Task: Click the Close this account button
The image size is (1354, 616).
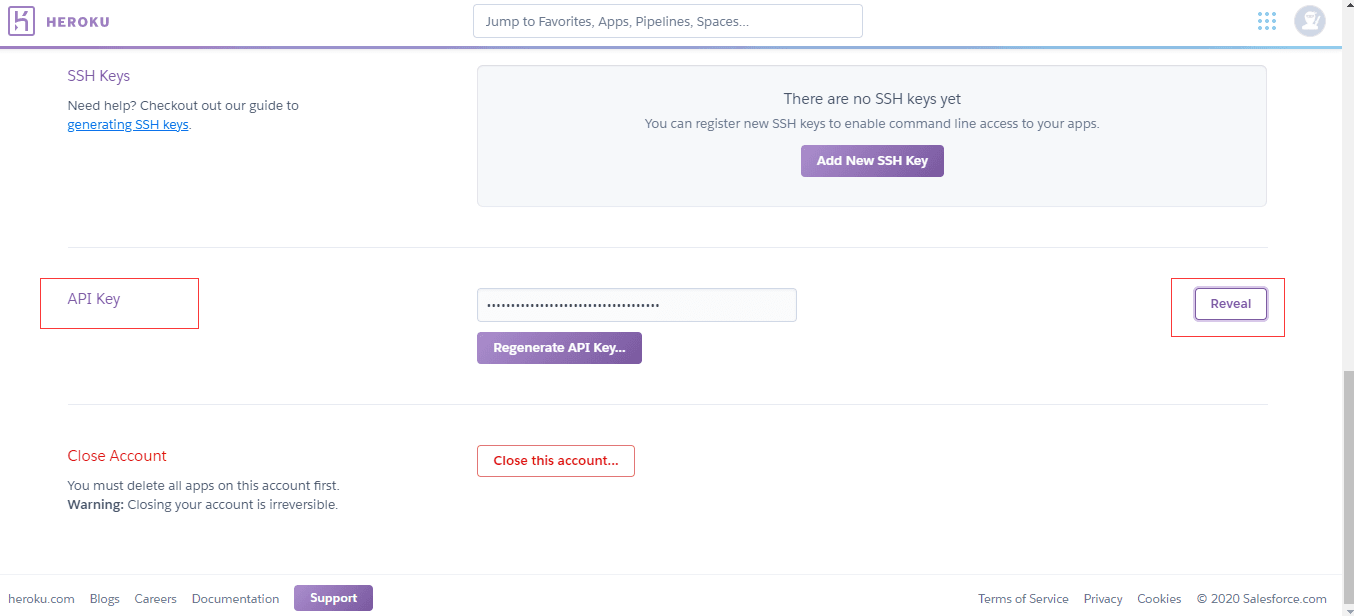Action: click(x=555, y=461)
